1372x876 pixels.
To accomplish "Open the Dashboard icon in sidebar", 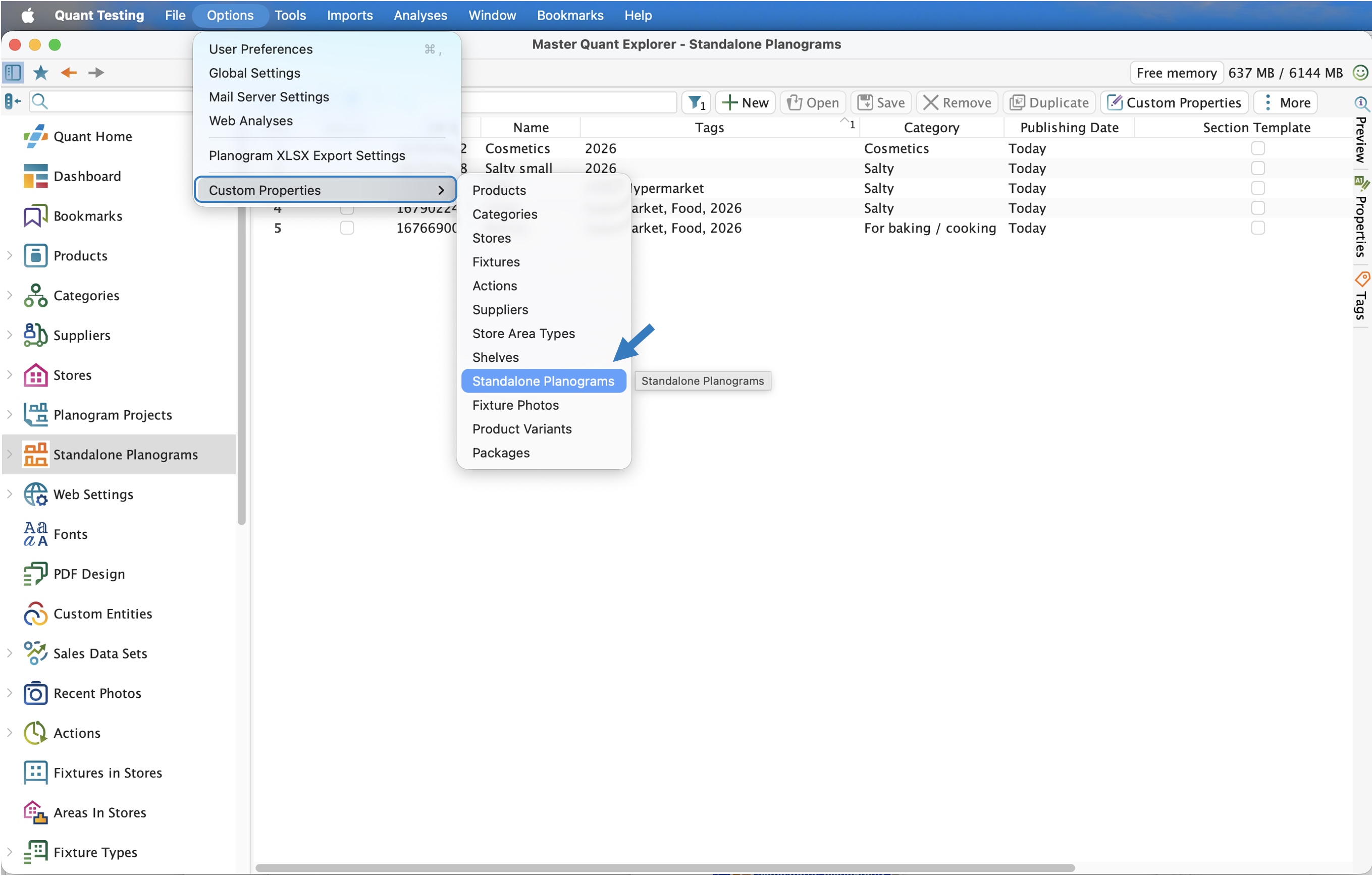I will click(35, 177).
